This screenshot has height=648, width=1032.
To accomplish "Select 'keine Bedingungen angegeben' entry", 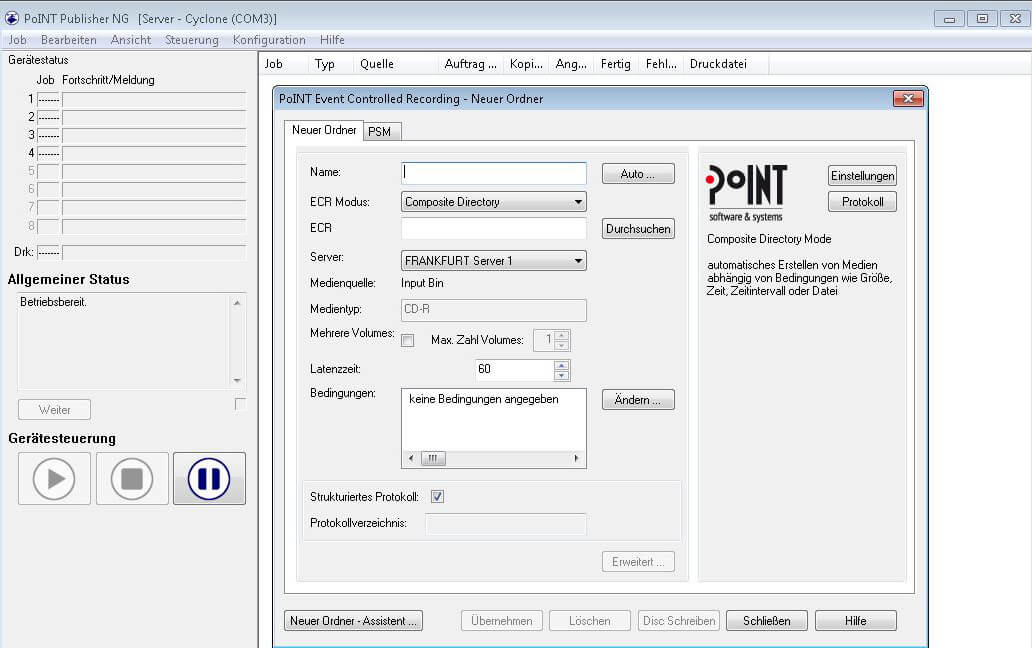I will pyautogui.click(x=484, y=399).
